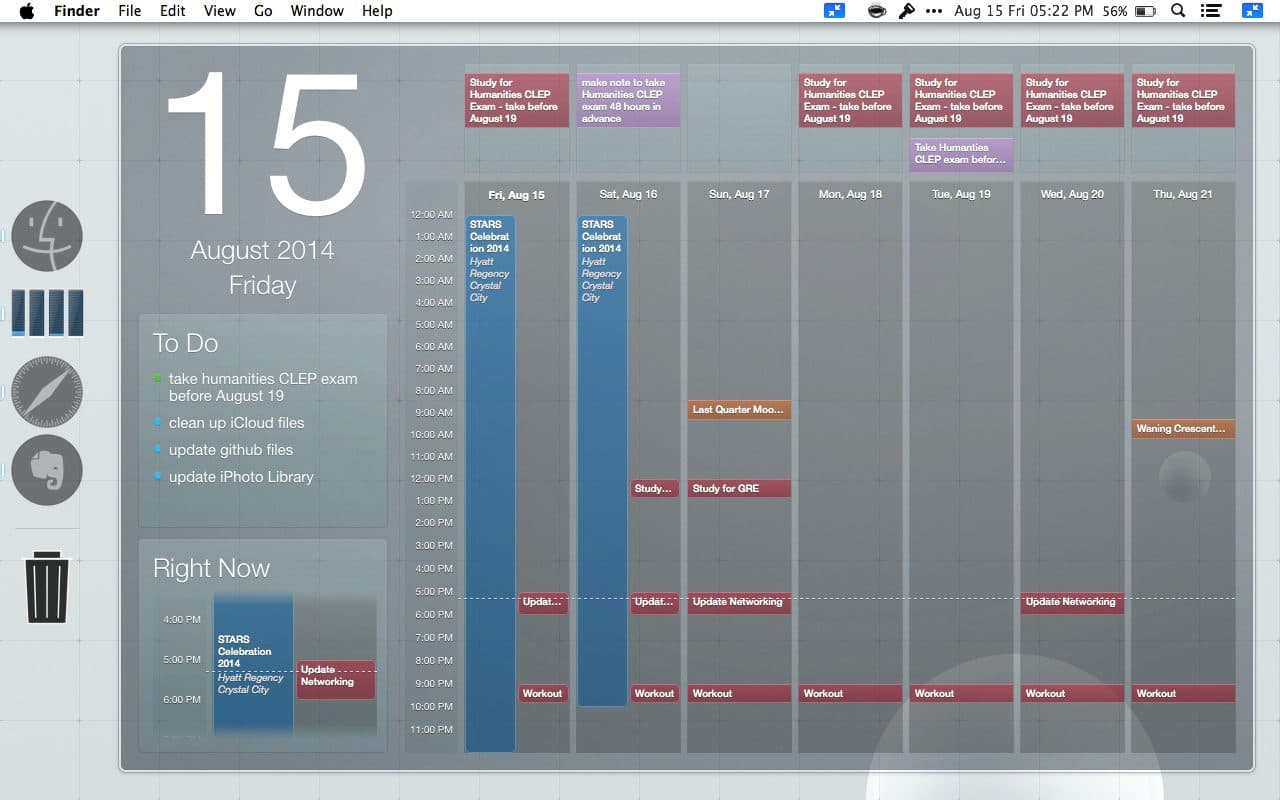
Task: Open the Trash in the dock
Action: (47, 587)
